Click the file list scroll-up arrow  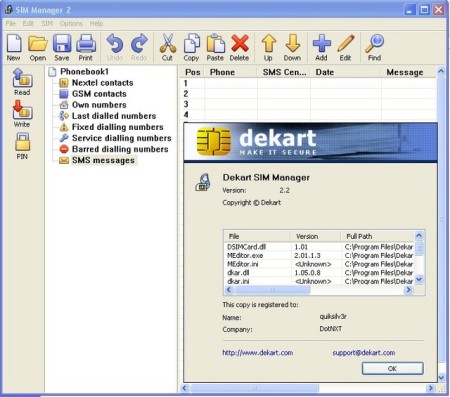[419, 236]
